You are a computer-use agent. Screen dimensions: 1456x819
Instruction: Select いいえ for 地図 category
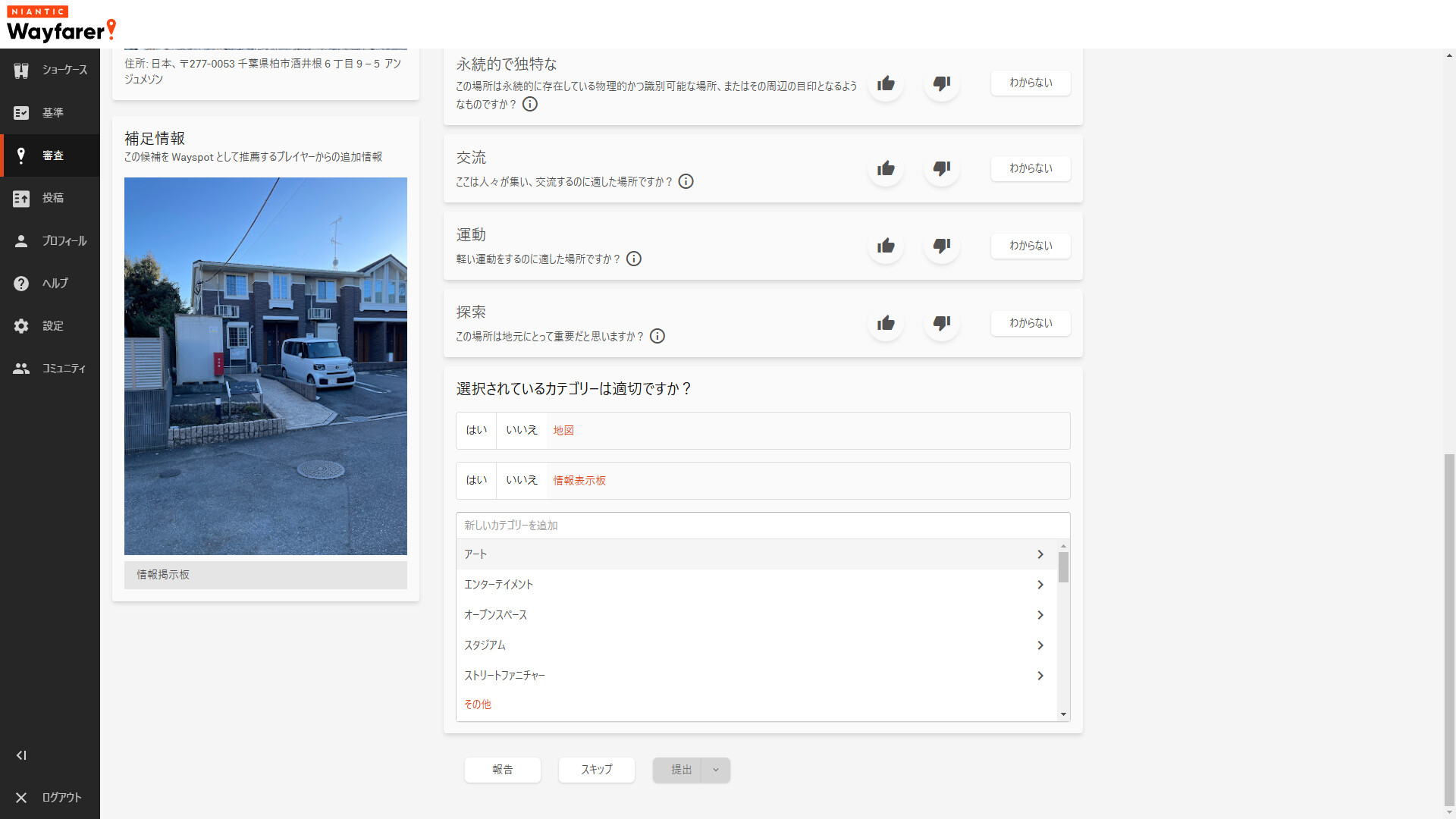click(x=522, y=431)
